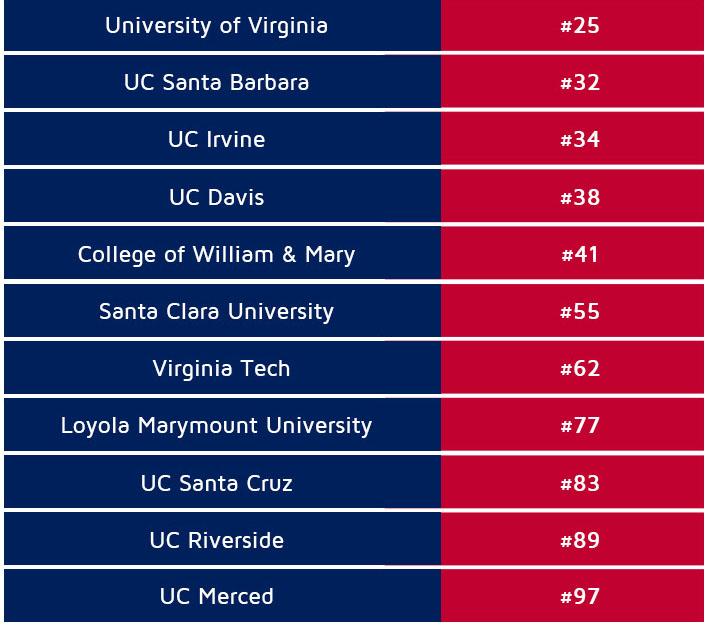Image resolution: width=708 pixels, height=623 pixels.
Task: Select the #55 ranking cell
Action: 579,311
